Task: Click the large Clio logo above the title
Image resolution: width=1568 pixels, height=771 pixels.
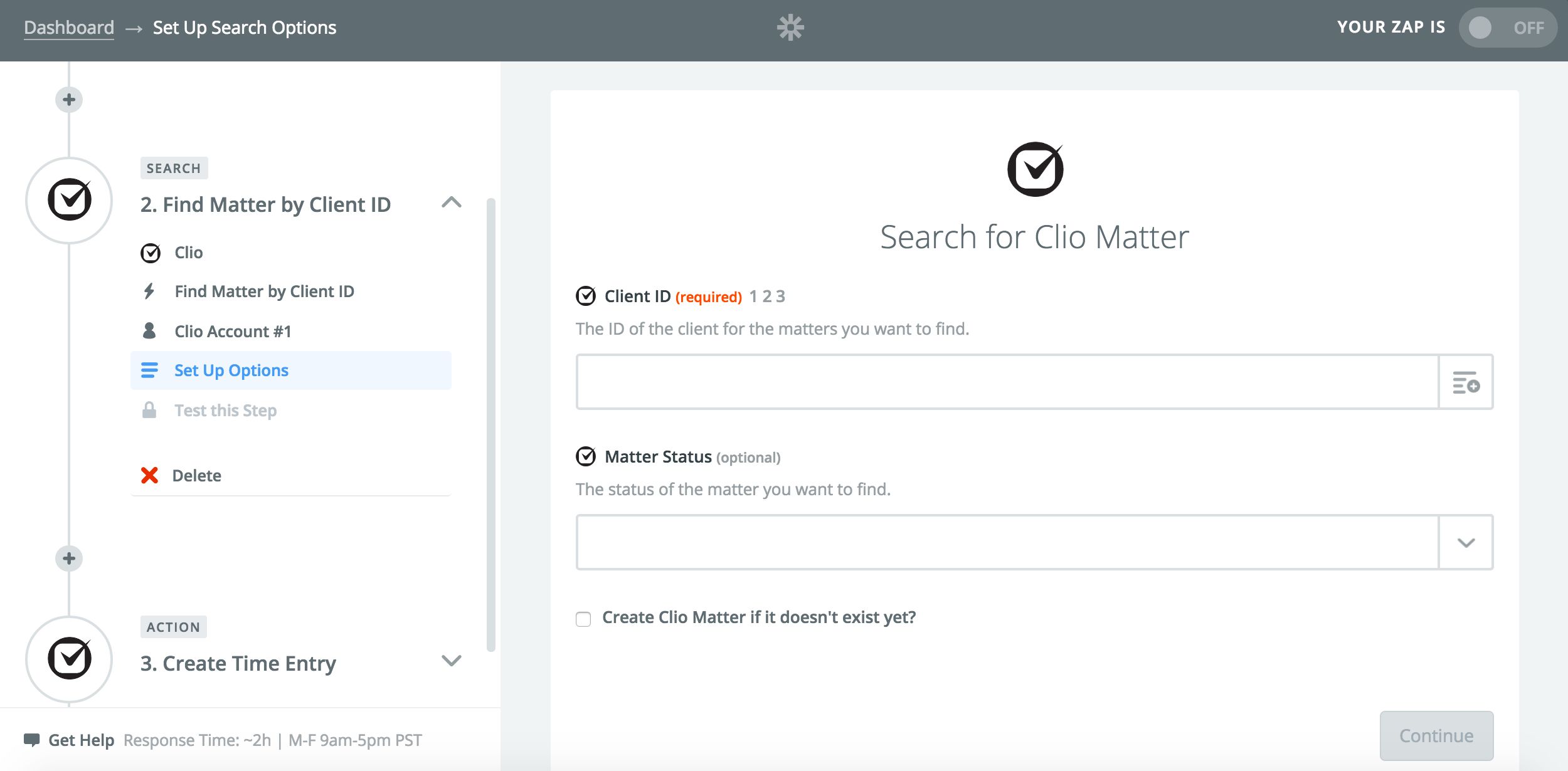Action: click(1035, 169)
